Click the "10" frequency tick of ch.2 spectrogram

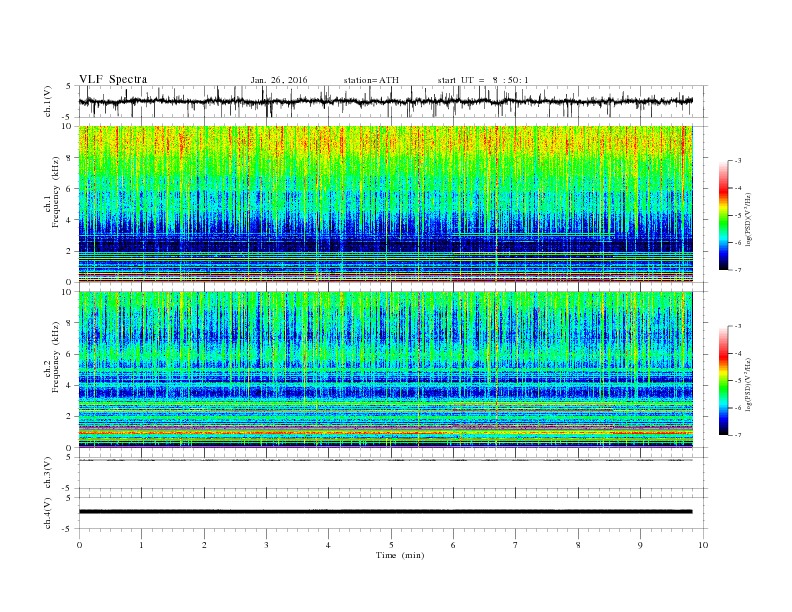pyautogui.click(x=69, y=292)
